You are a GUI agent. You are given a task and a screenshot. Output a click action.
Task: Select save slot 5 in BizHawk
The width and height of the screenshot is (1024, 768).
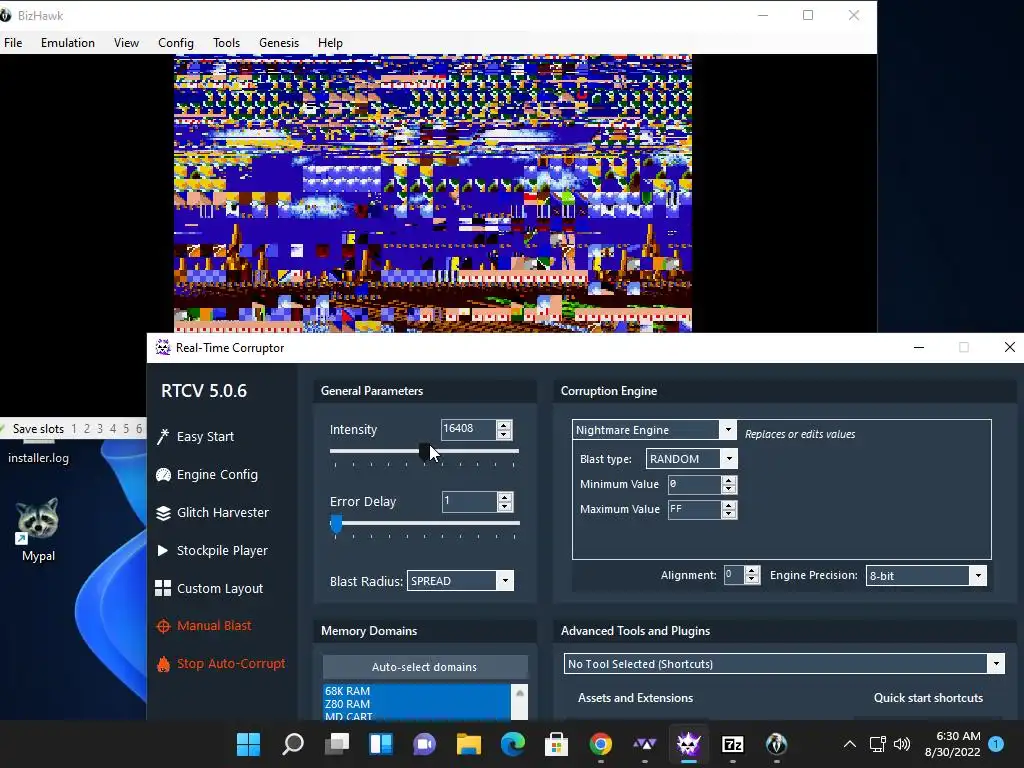click(126, 429)
